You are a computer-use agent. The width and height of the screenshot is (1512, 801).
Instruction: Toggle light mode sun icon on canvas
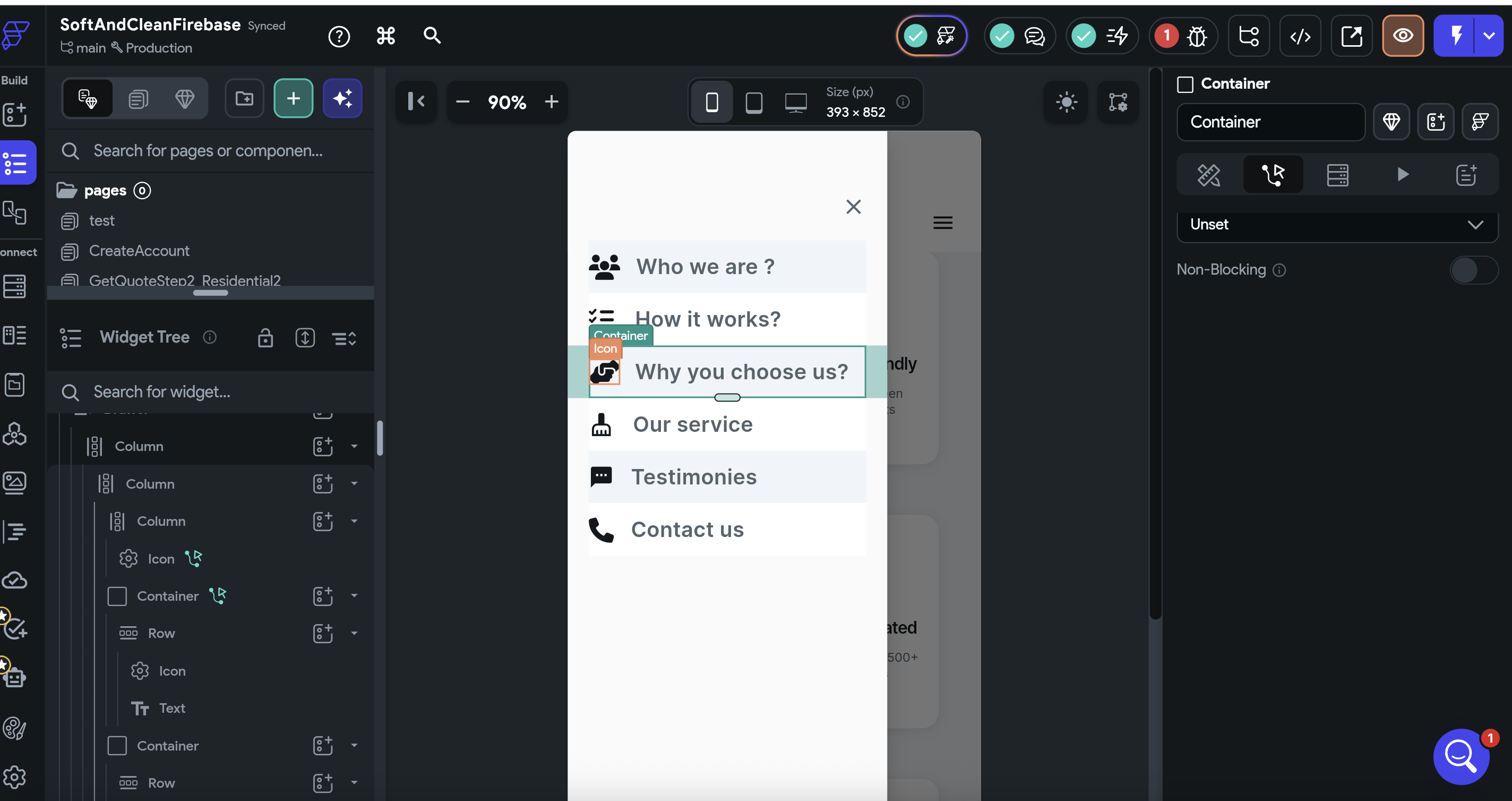tap(1066, 102)
